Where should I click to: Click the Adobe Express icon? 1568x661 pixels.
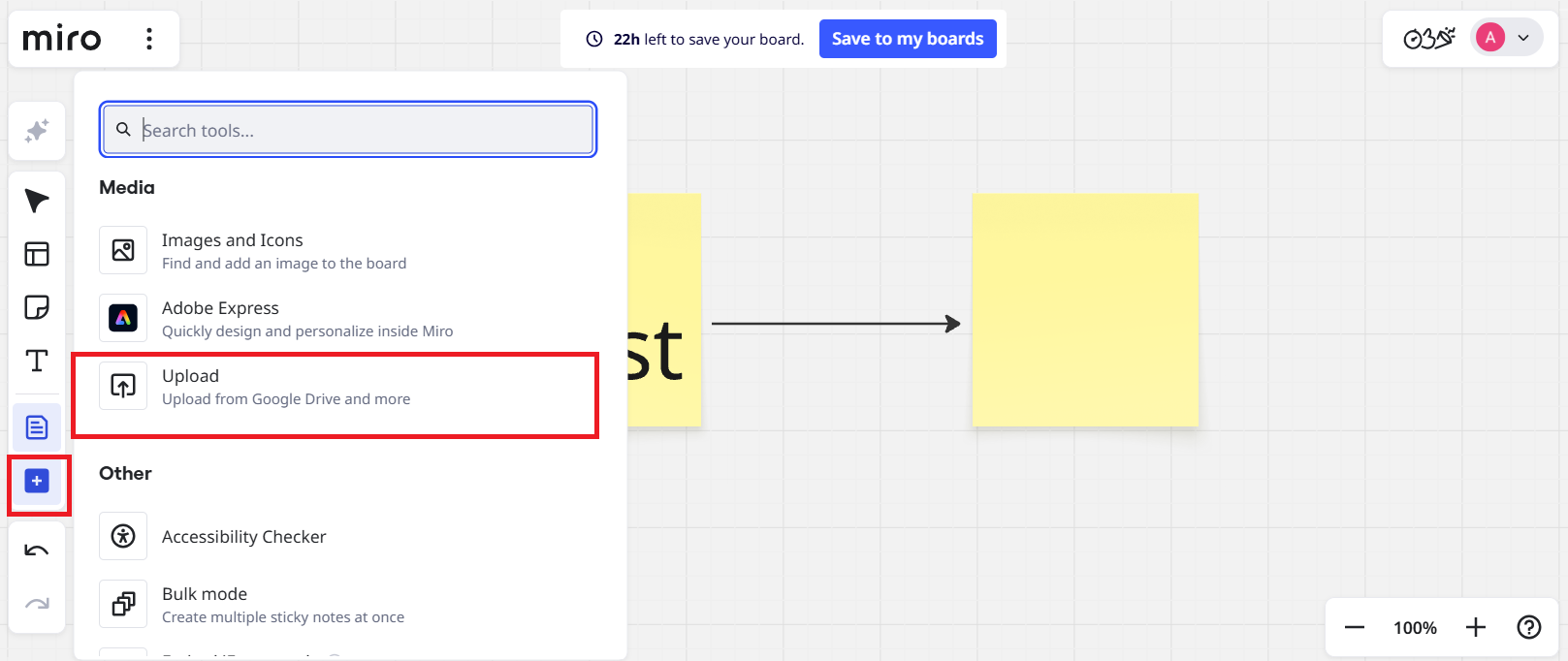point(122,318)
